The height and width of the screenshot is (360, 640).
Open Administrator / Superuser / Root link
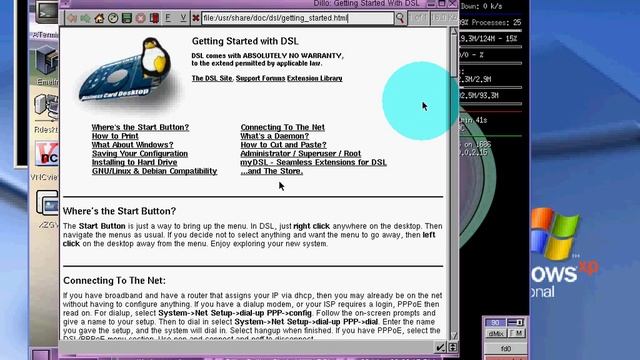[x=300, y=153]
